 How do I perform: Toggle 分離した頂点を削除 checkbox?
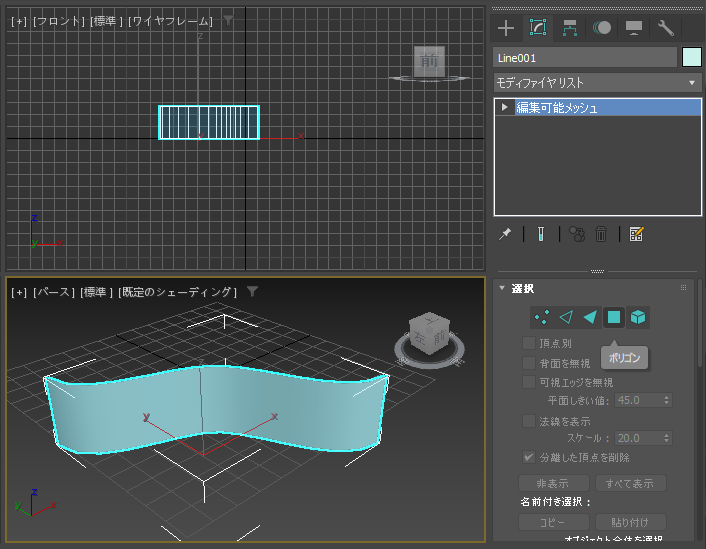click(529, 458)
